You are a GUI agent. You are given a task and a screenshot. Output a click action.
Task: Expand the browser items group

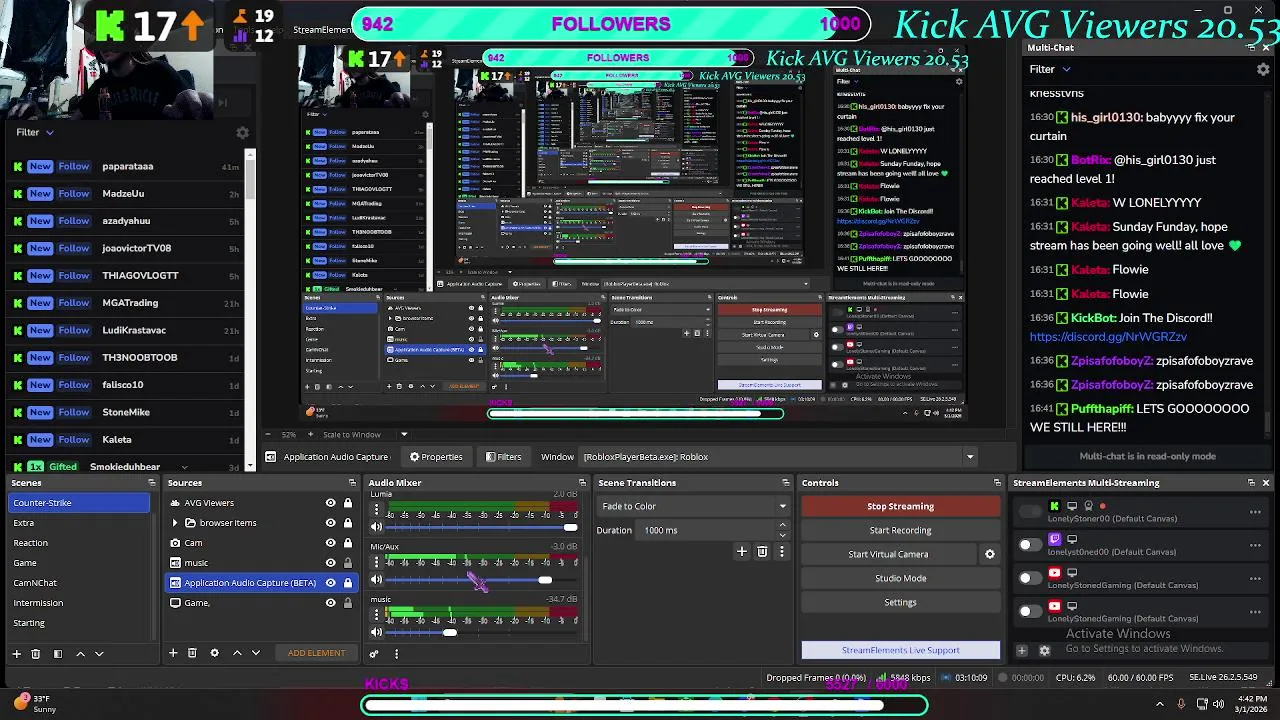coord(176,523)
